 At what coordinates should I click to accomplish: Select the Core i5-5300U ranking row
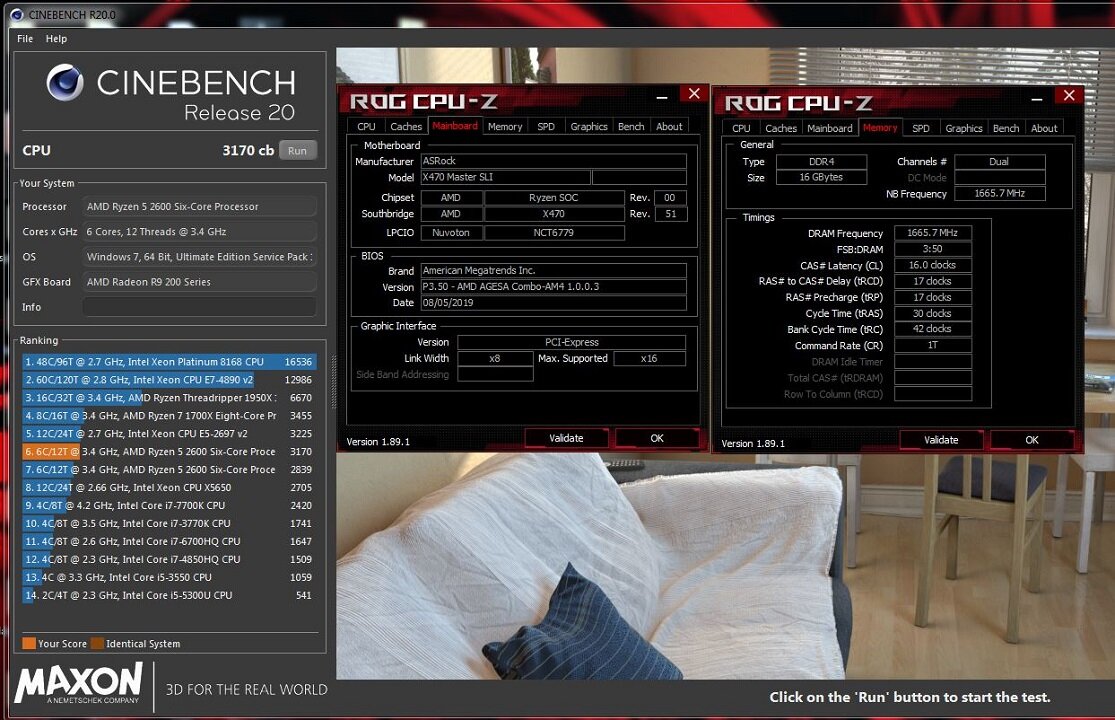pos(169,596)
